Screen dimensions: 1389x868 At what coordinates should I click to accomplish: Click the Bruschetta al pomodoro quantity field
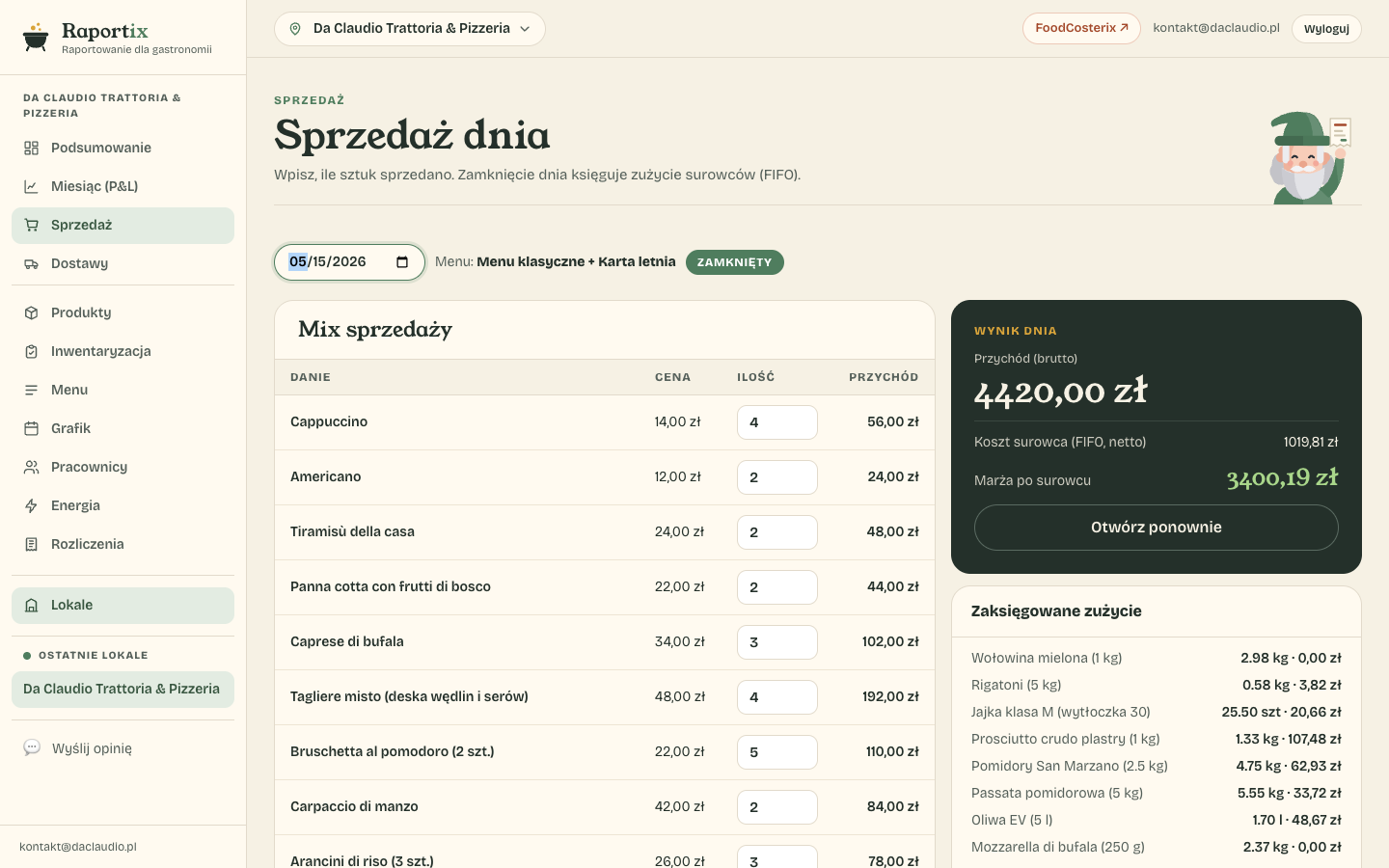[x=777, y=752]
